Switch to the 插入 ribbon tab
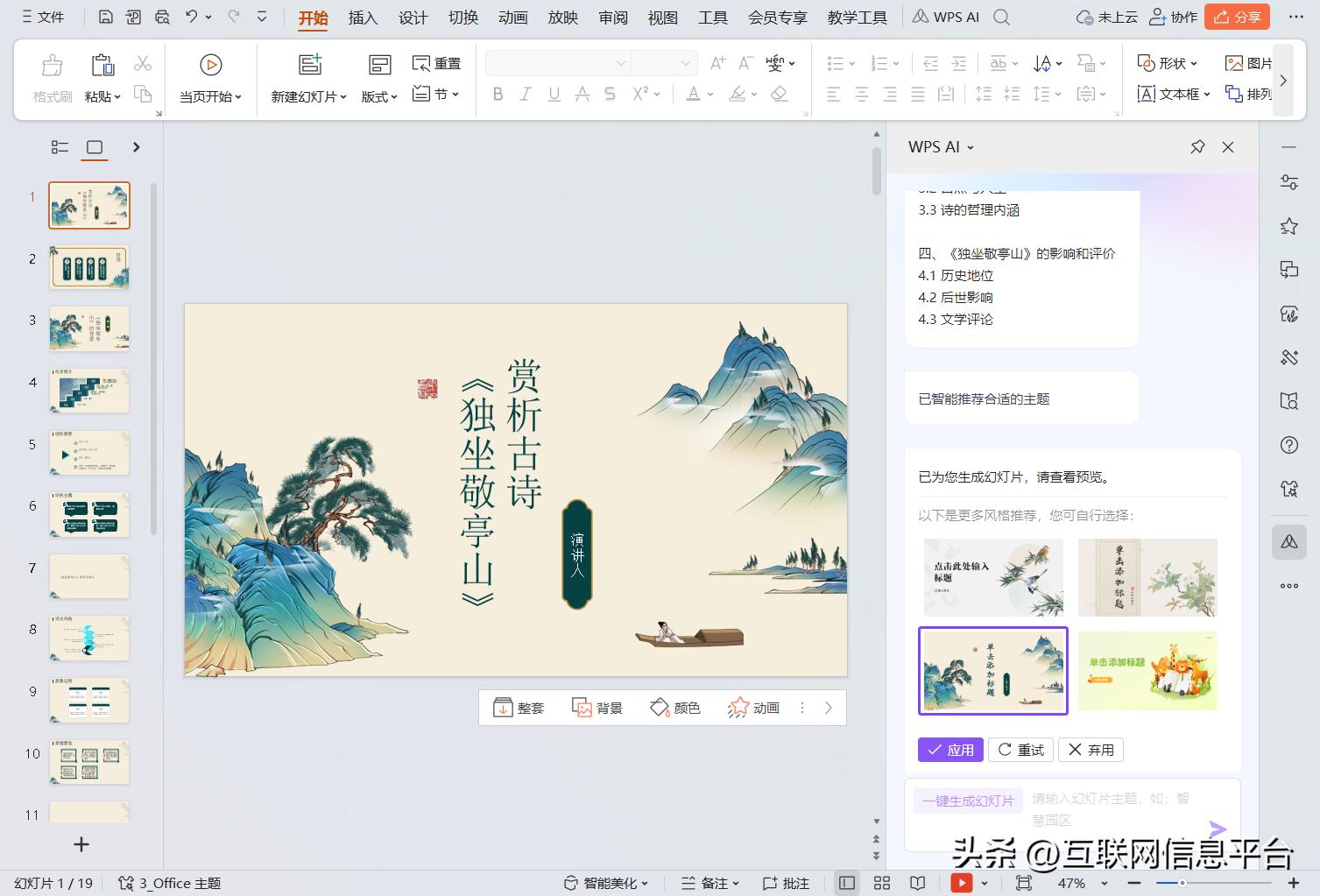1320x896 pixels. click(x=362, y=17)
